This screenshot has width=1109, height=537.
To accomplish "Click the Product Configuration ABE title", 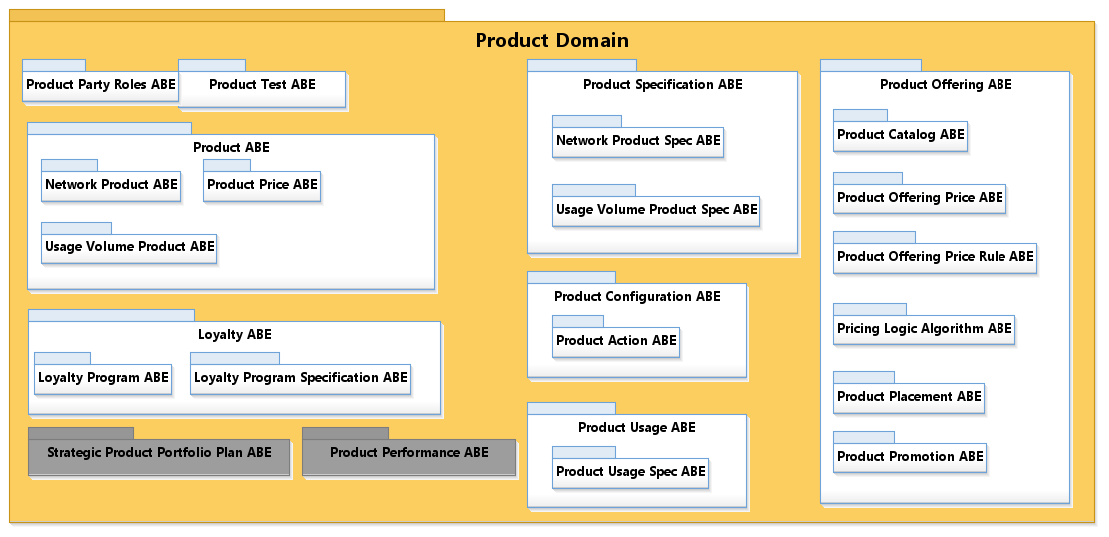I will pyautogui.click(x=637, y=296).
